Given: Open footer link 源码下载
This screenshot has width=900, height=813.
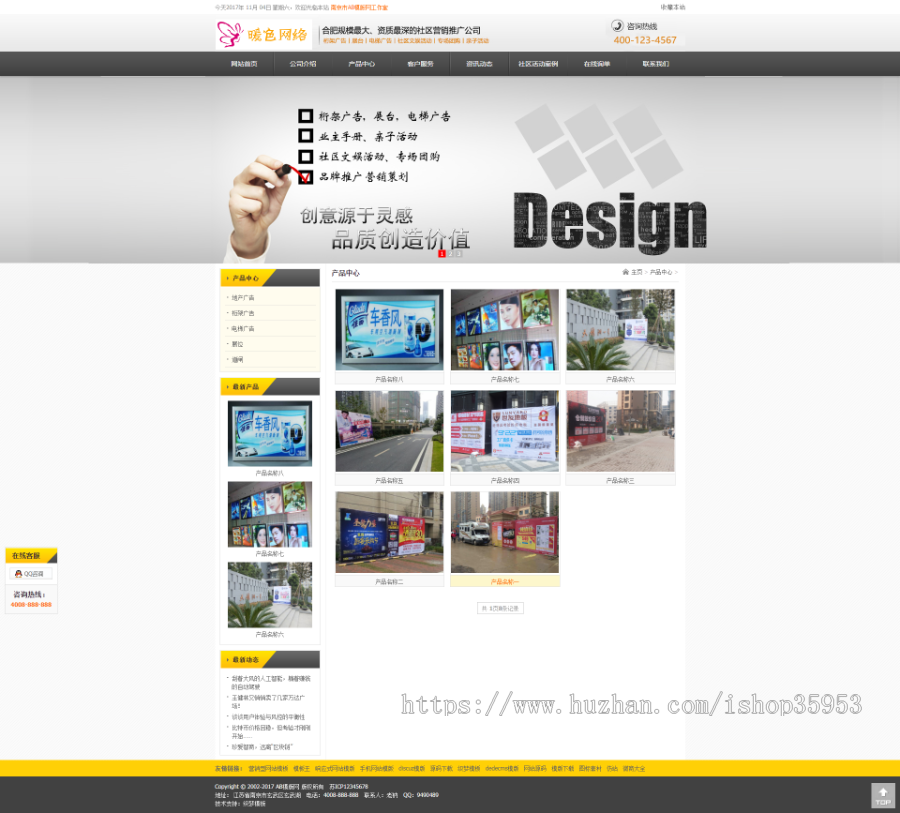Looking at the screenshot, I should coord(441,769).
